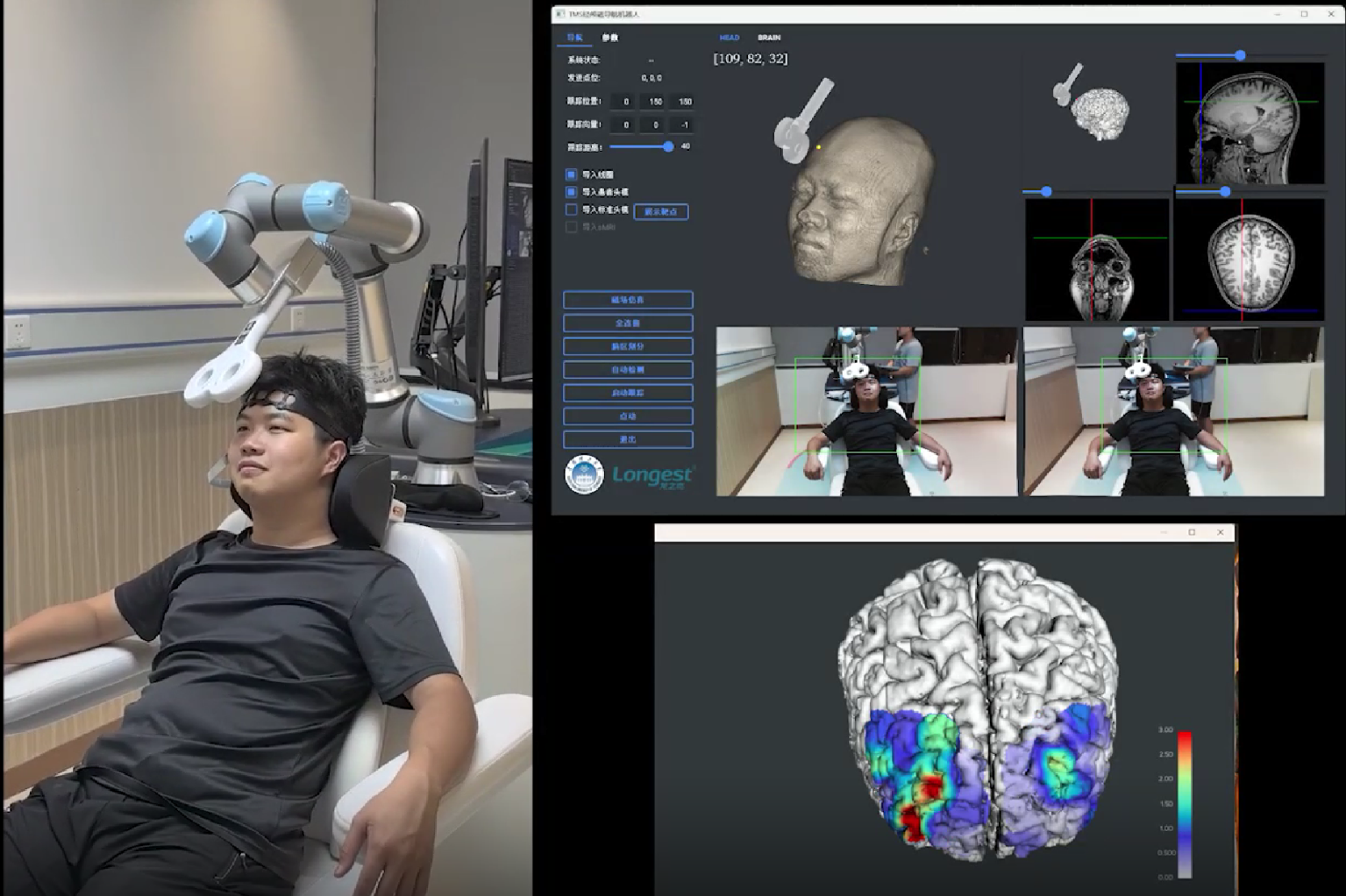1346x896 pixels.
Task: Click the yellow target point on the 3D head
Action: [819, 147]
